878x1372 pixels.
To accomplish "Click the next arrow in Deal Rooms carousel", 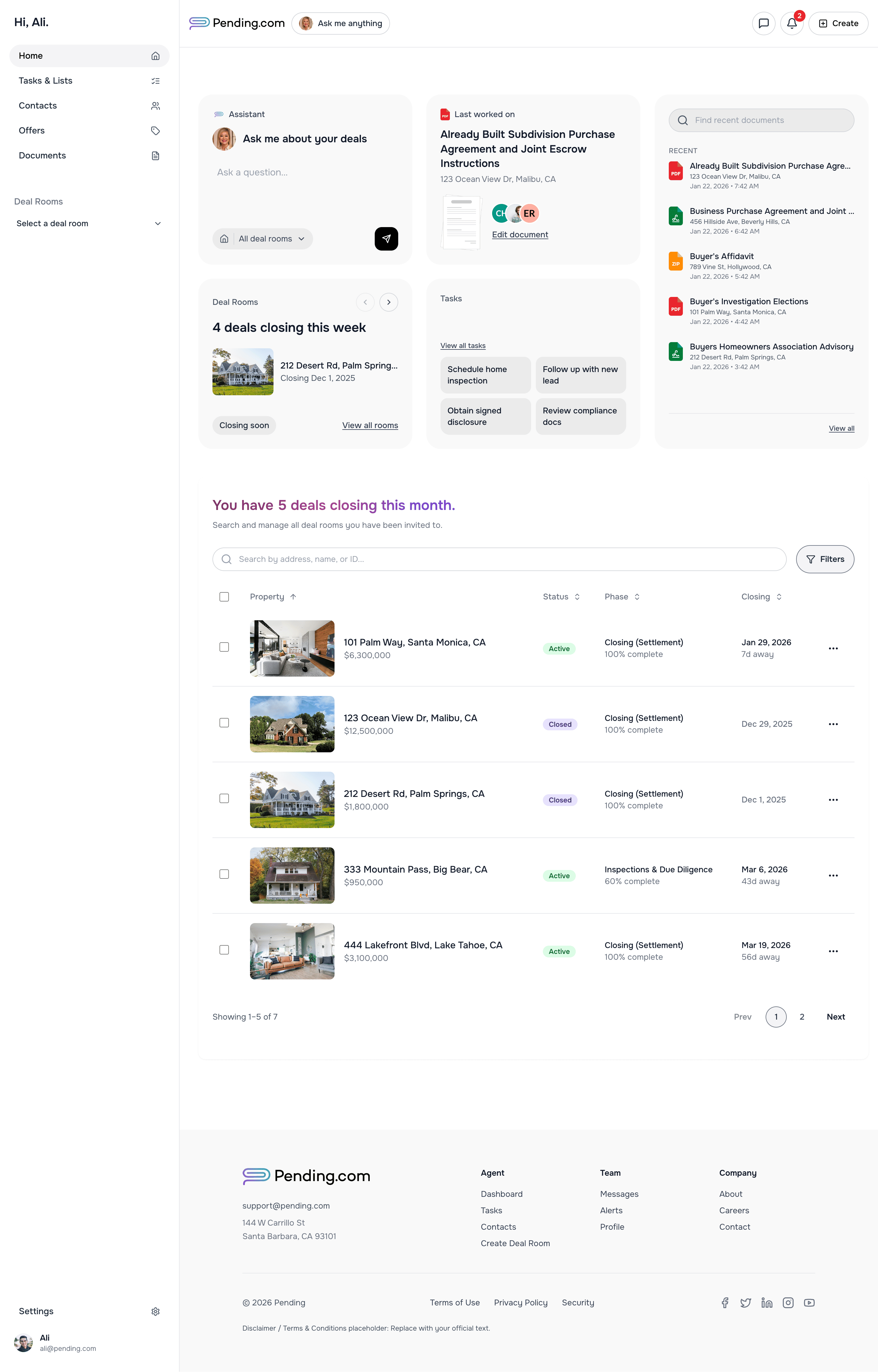I will pyautogui.click(x=389, y=302).
